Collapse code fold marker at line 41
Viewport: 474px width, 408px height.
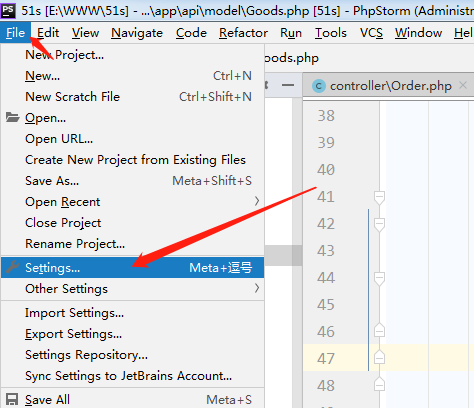[379, 197]
